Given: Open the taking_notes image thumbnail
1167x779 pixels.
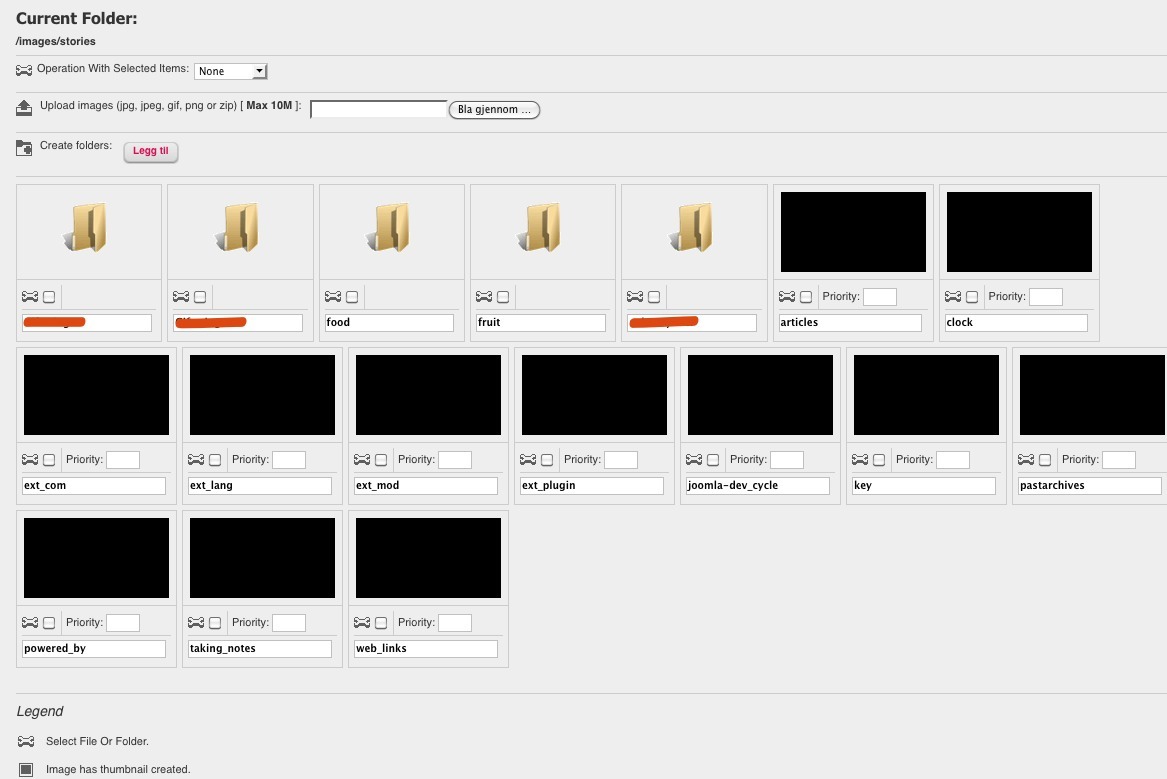Looking at the screenshot, I should click(x=262, y=558).
